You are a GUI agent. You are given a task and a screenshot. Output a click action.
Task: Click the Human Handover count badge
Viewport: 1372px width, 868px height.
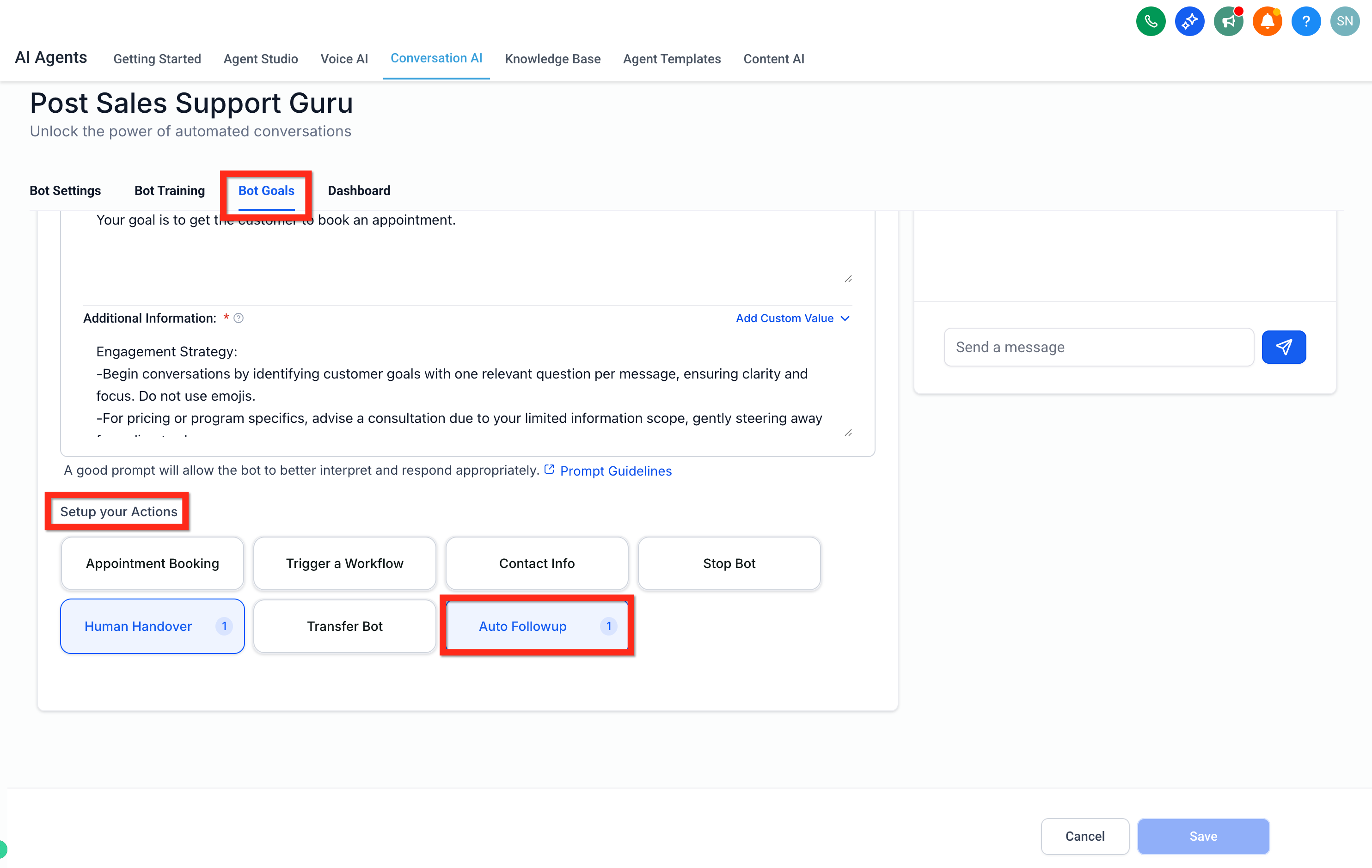(224, 626)
